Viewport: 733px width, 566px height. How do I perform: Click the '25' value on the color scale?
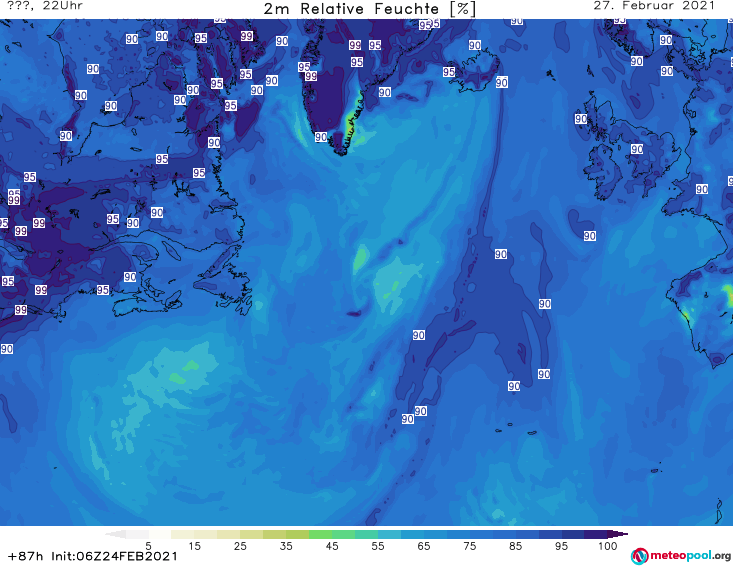[x=240, y=546]
